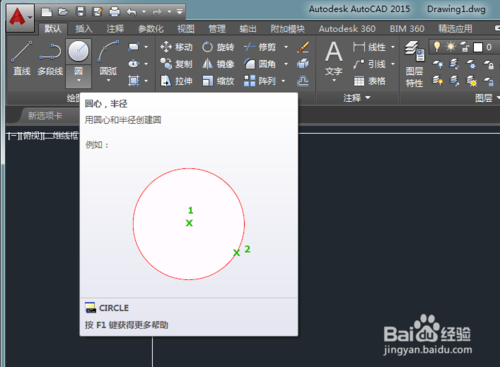Open the Leader (引线) dropdown arrow
The width and height of the screenshot is (500, 367).
(393, 64)
